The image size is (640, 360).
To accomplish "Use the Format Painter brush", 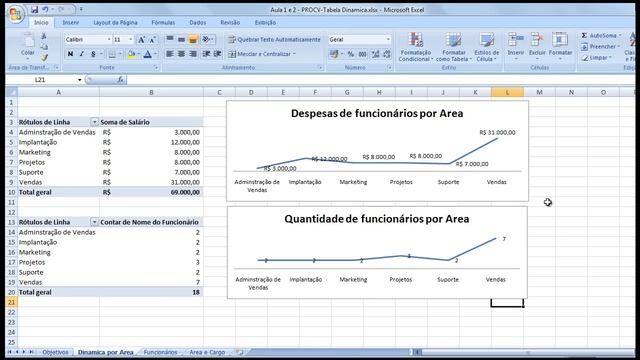I will [44, 58].
